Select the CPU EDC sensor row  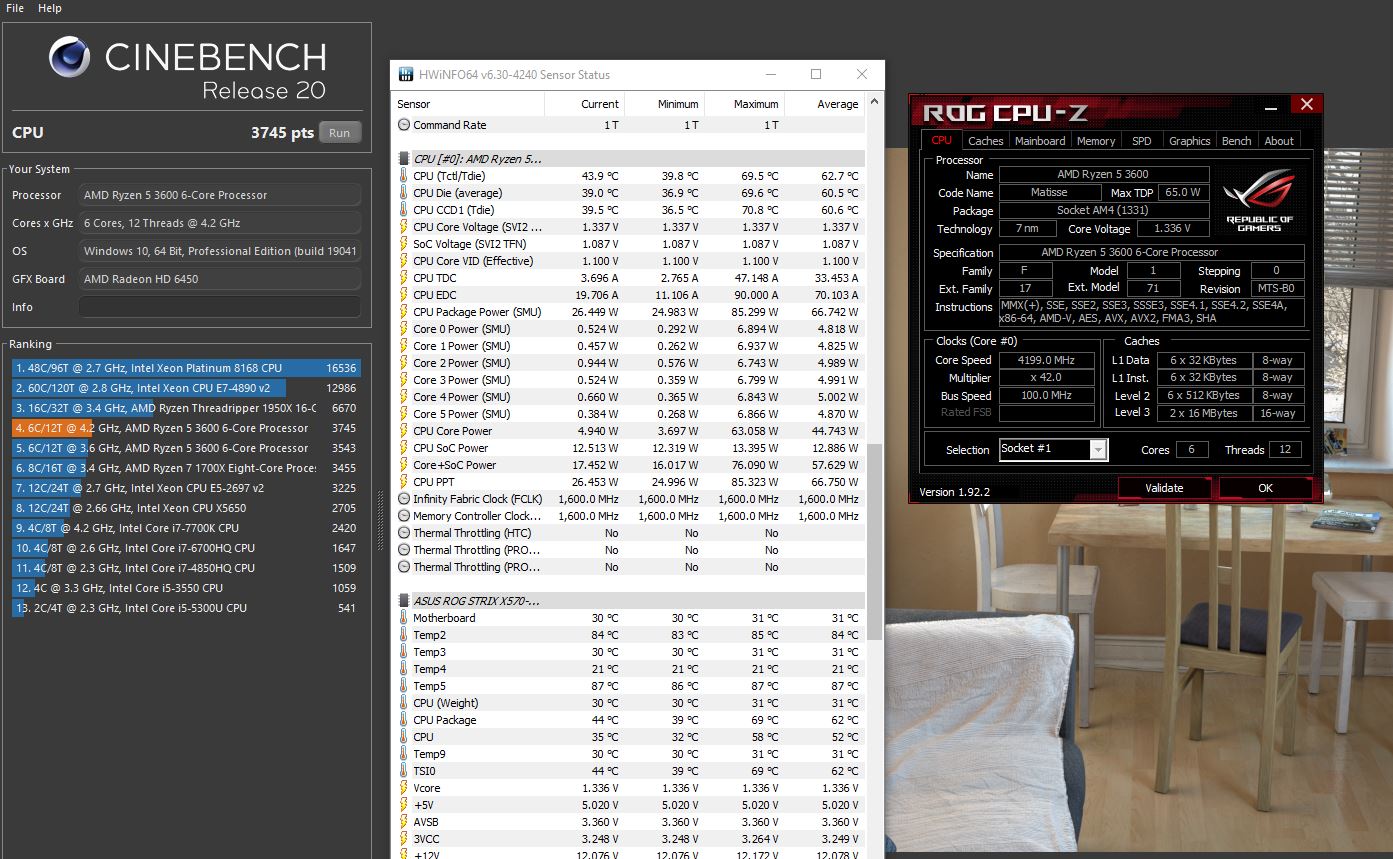point(628,295)
